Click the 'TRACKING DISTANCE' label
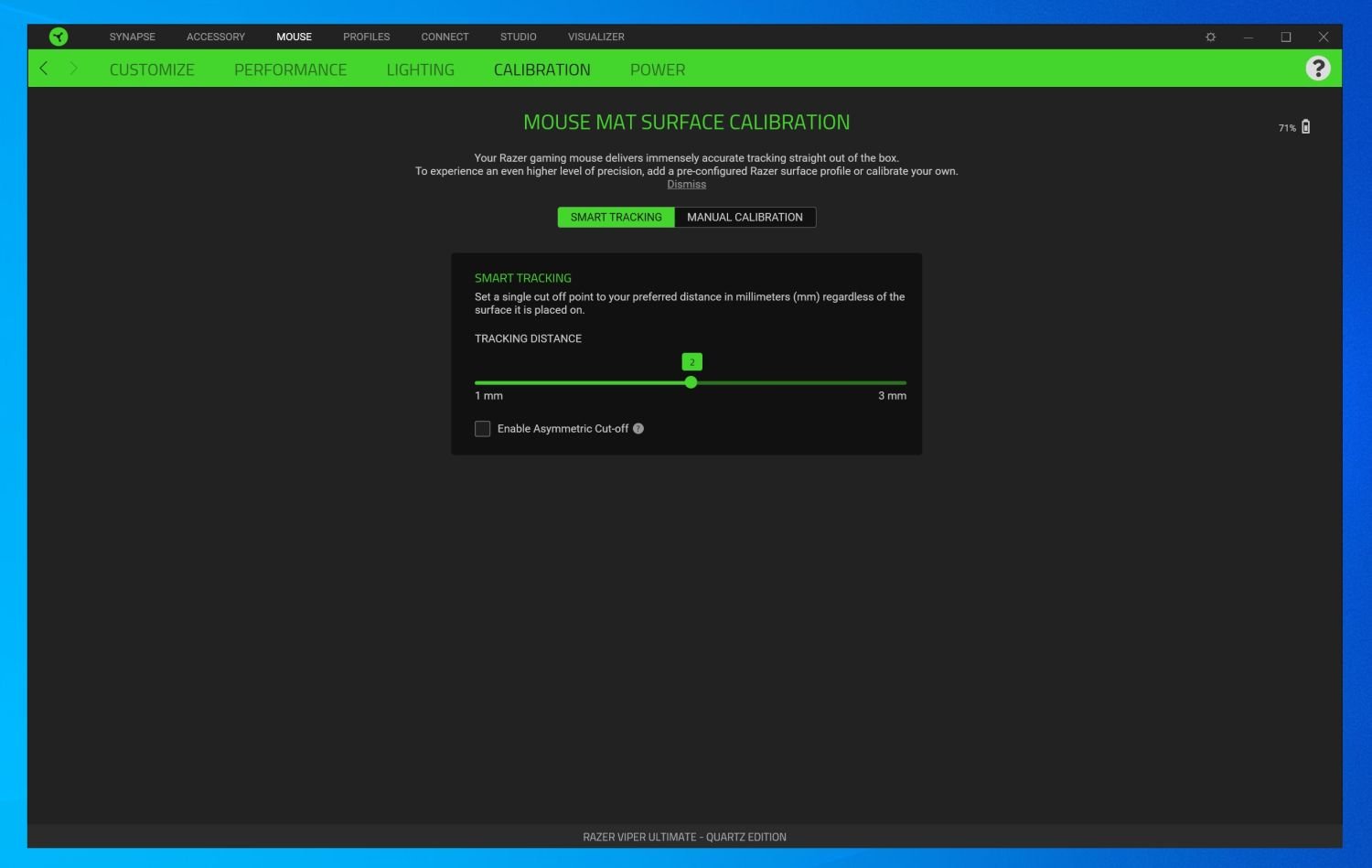 [x=529, y=338]
